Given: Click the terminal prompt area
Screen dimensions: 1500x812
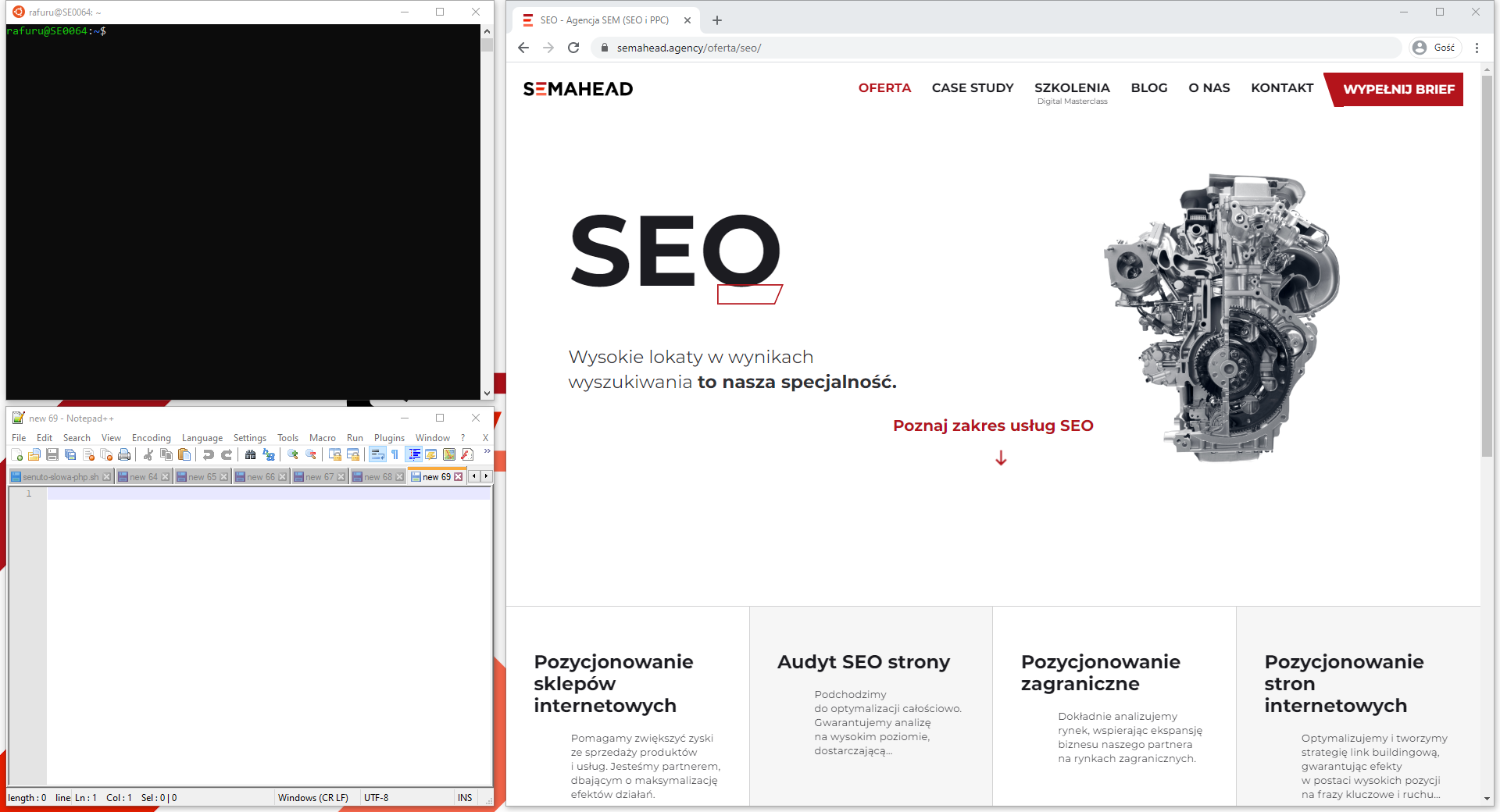Looking at the screenshot, I should [56, 31].
